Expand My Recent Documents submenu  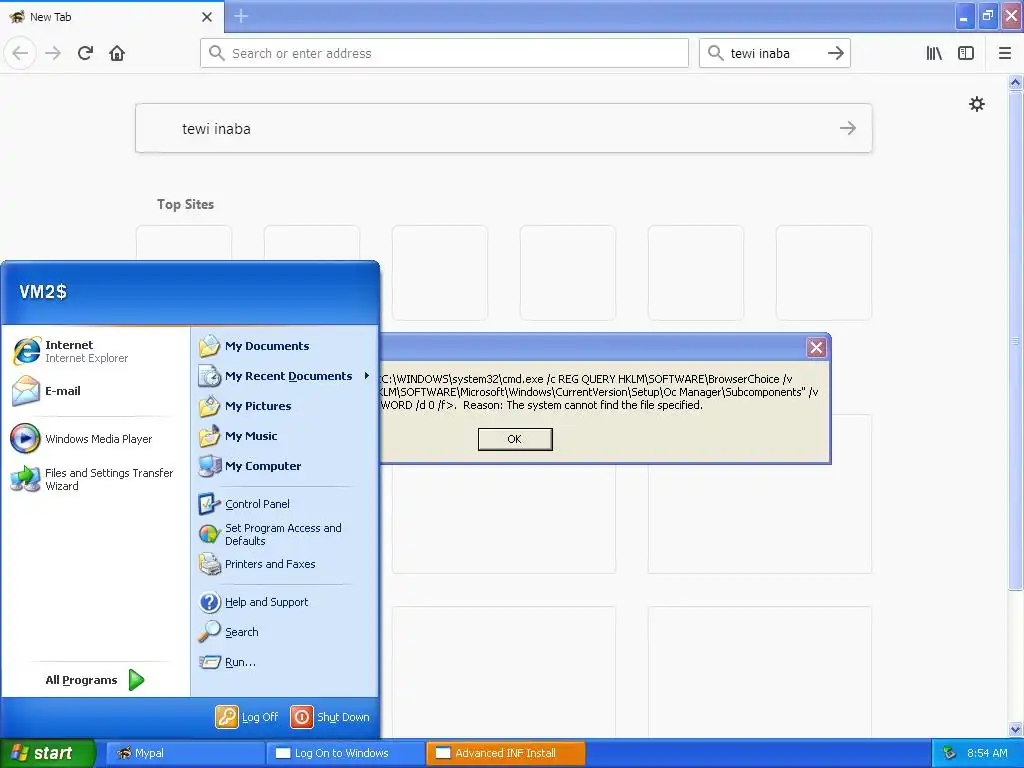[x=285, y=376]
